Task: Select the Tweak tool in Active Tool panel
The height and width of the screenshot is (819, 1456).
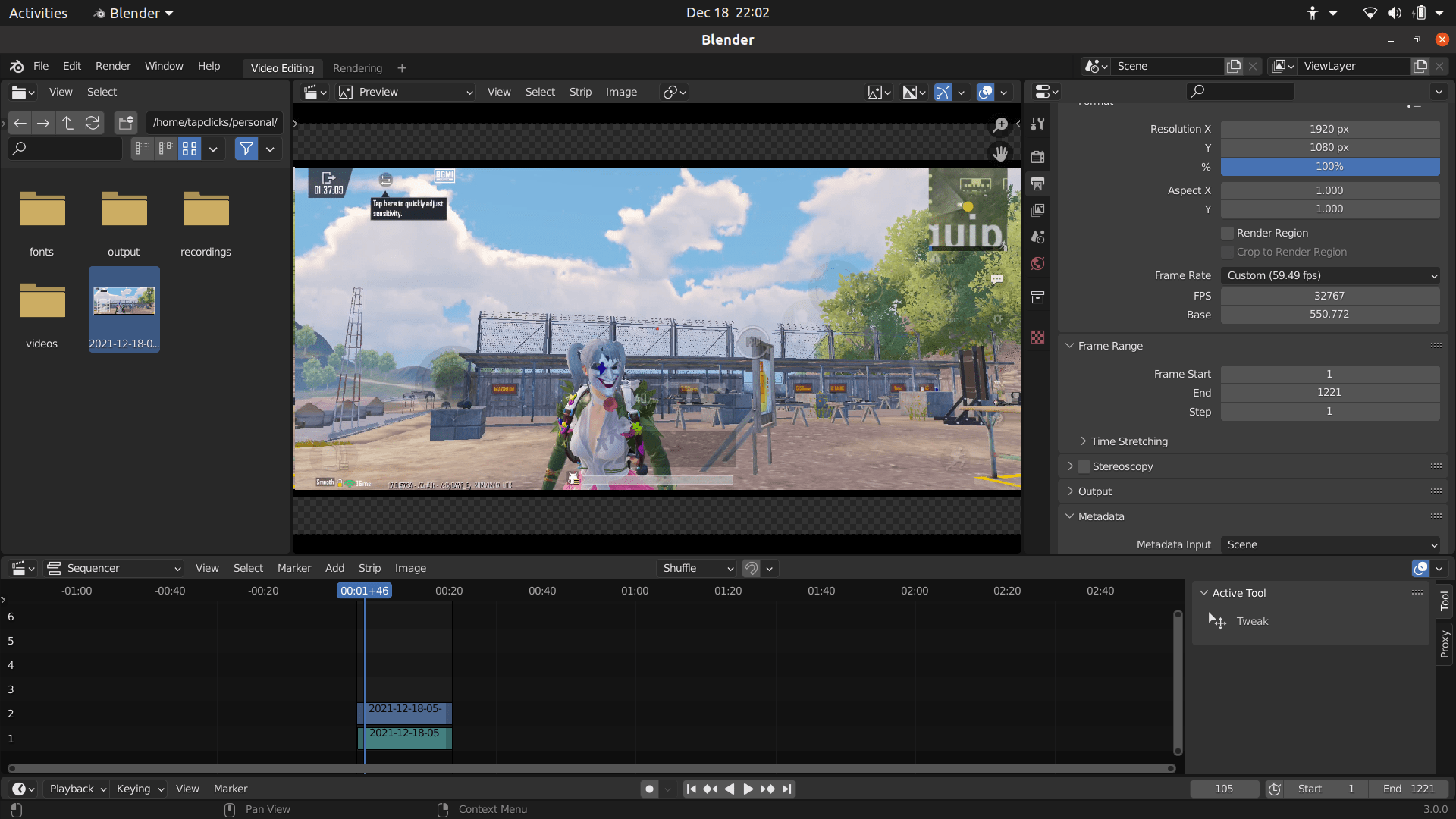Action: click(1253, 621)
